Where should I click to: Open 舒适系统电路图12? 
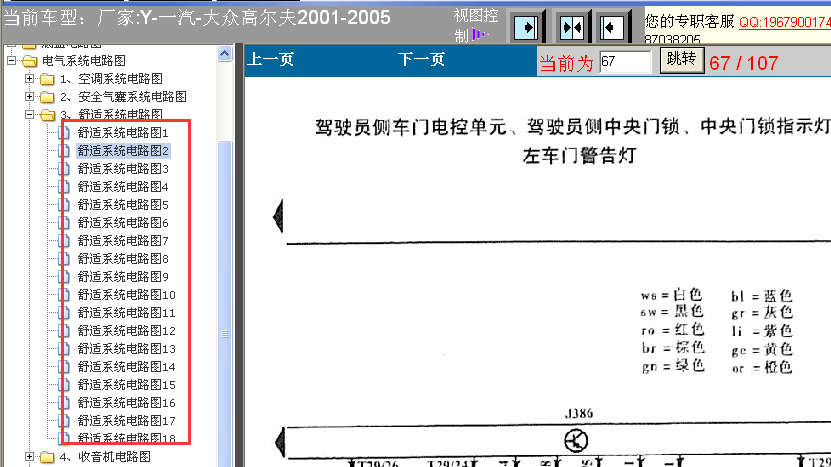127,331
